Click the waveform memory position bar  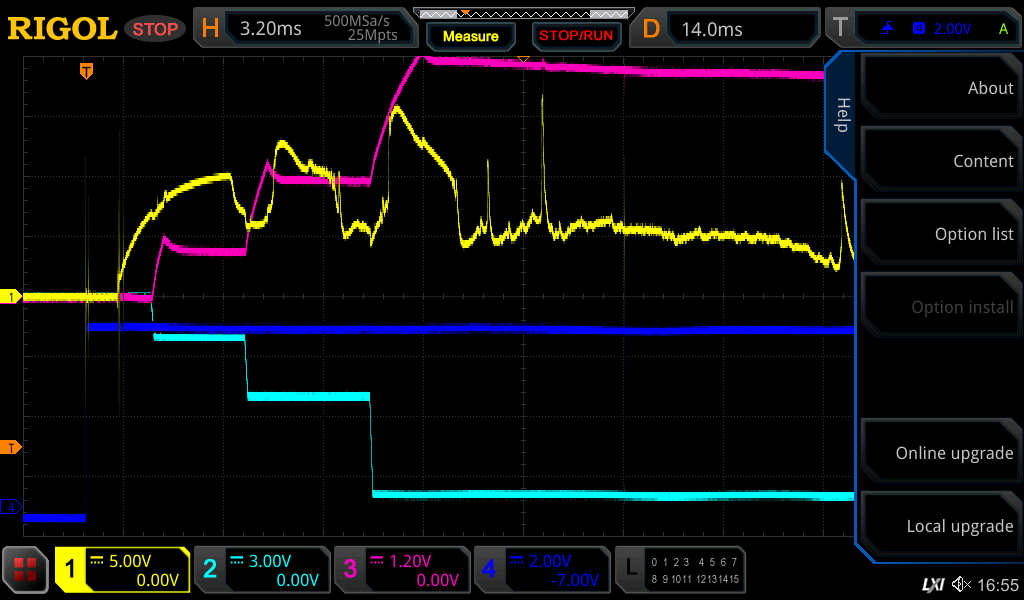pos(522,13)
